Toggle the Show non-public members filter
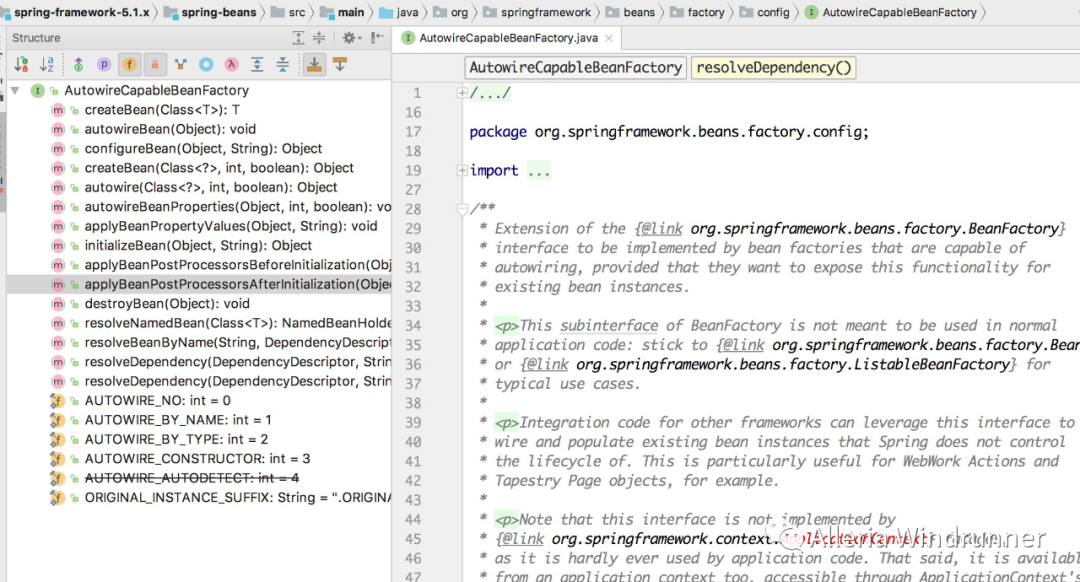1080x582 pixels. 155,64
